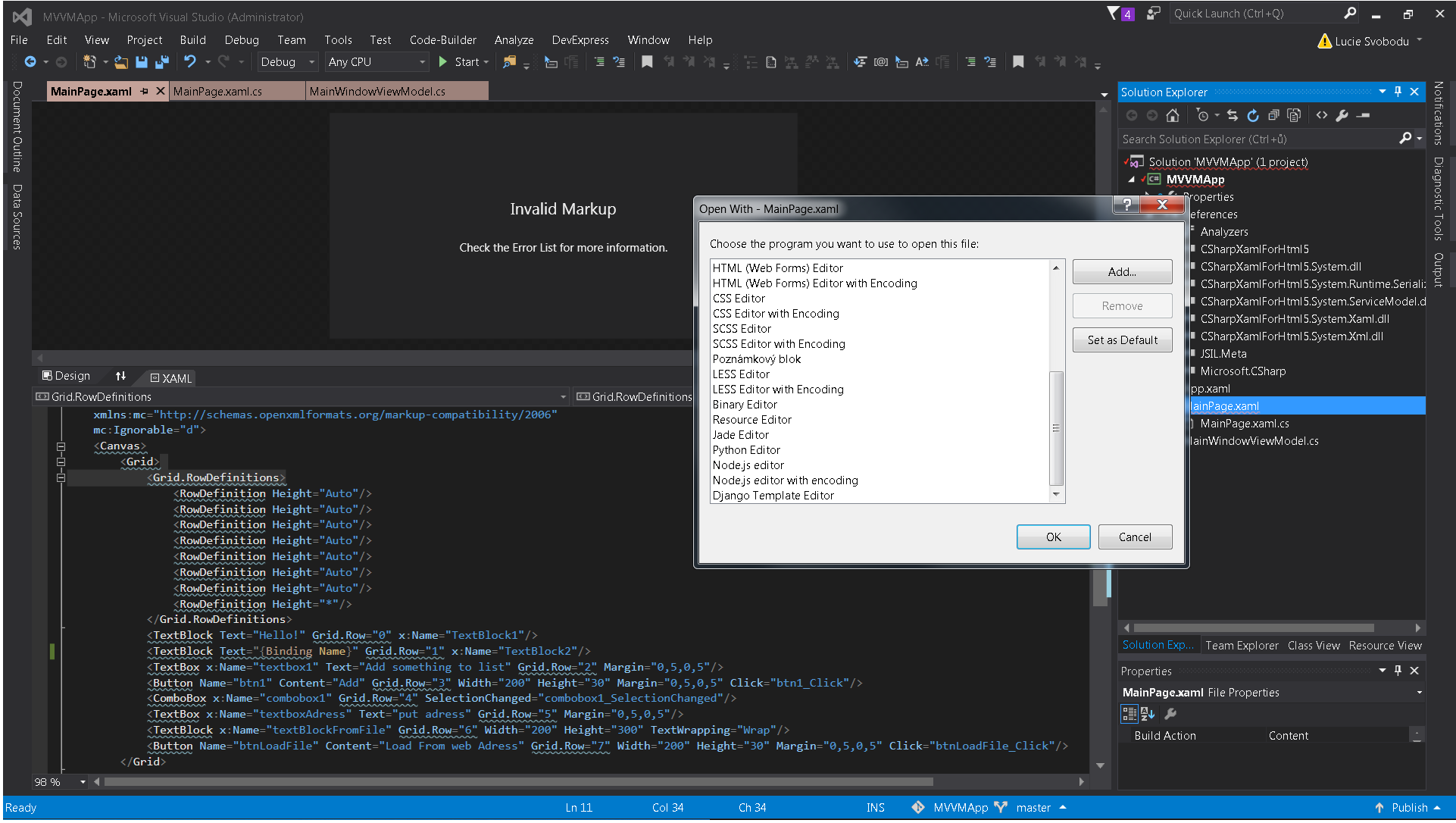Click the MVVMApp repository icon in status bar

click(x=917, y=808)
